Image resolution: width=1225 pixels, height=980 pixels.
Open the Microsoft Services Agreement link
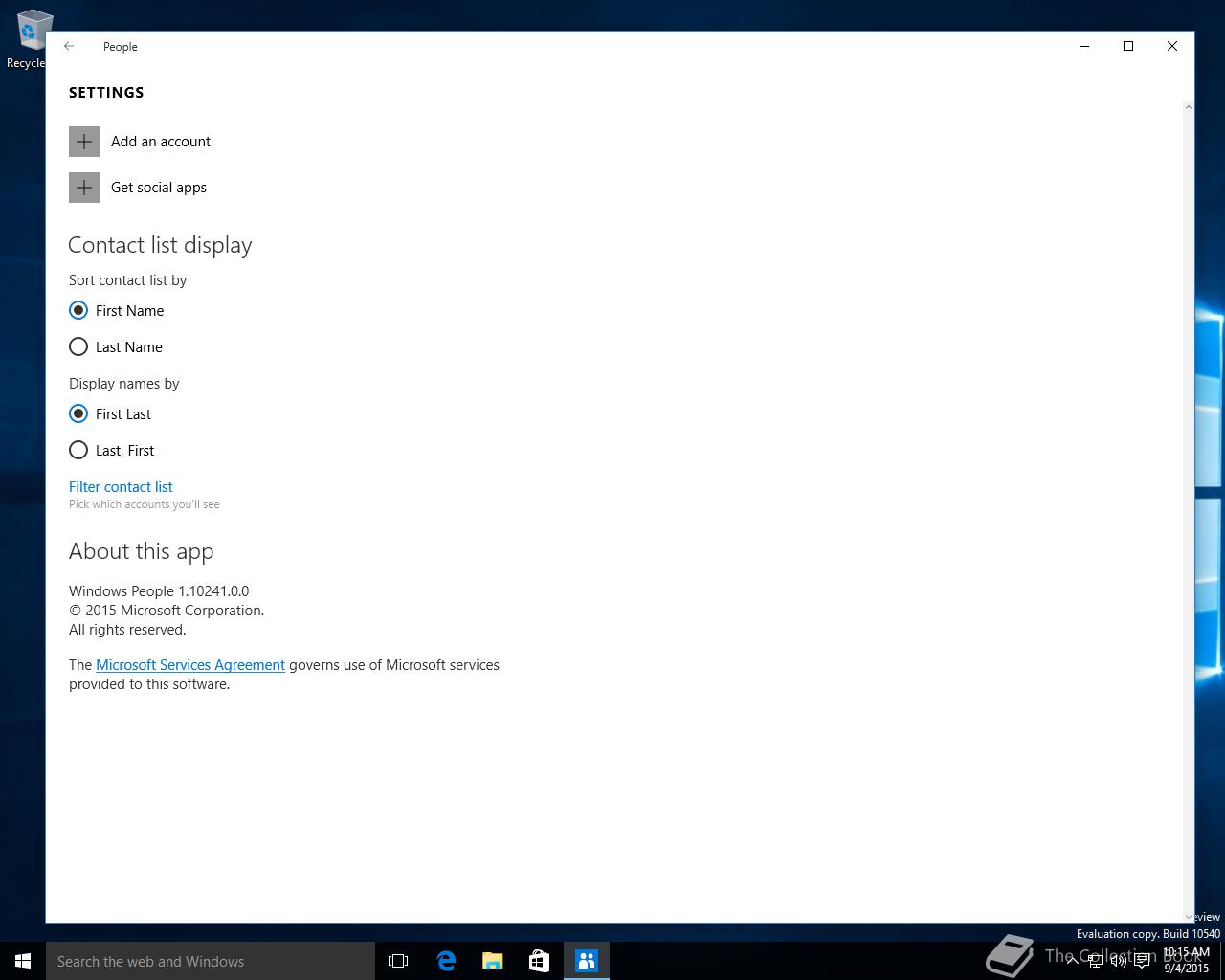(x=190, y=664)
